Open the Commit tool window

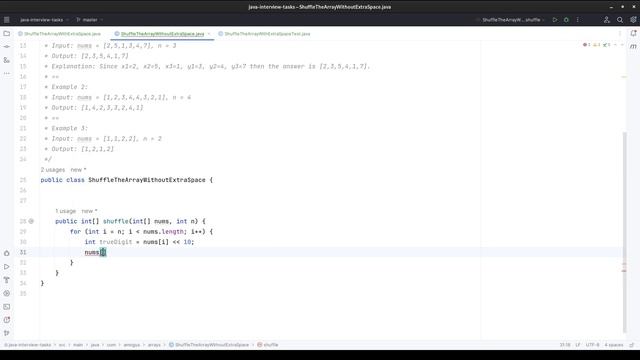7,47
